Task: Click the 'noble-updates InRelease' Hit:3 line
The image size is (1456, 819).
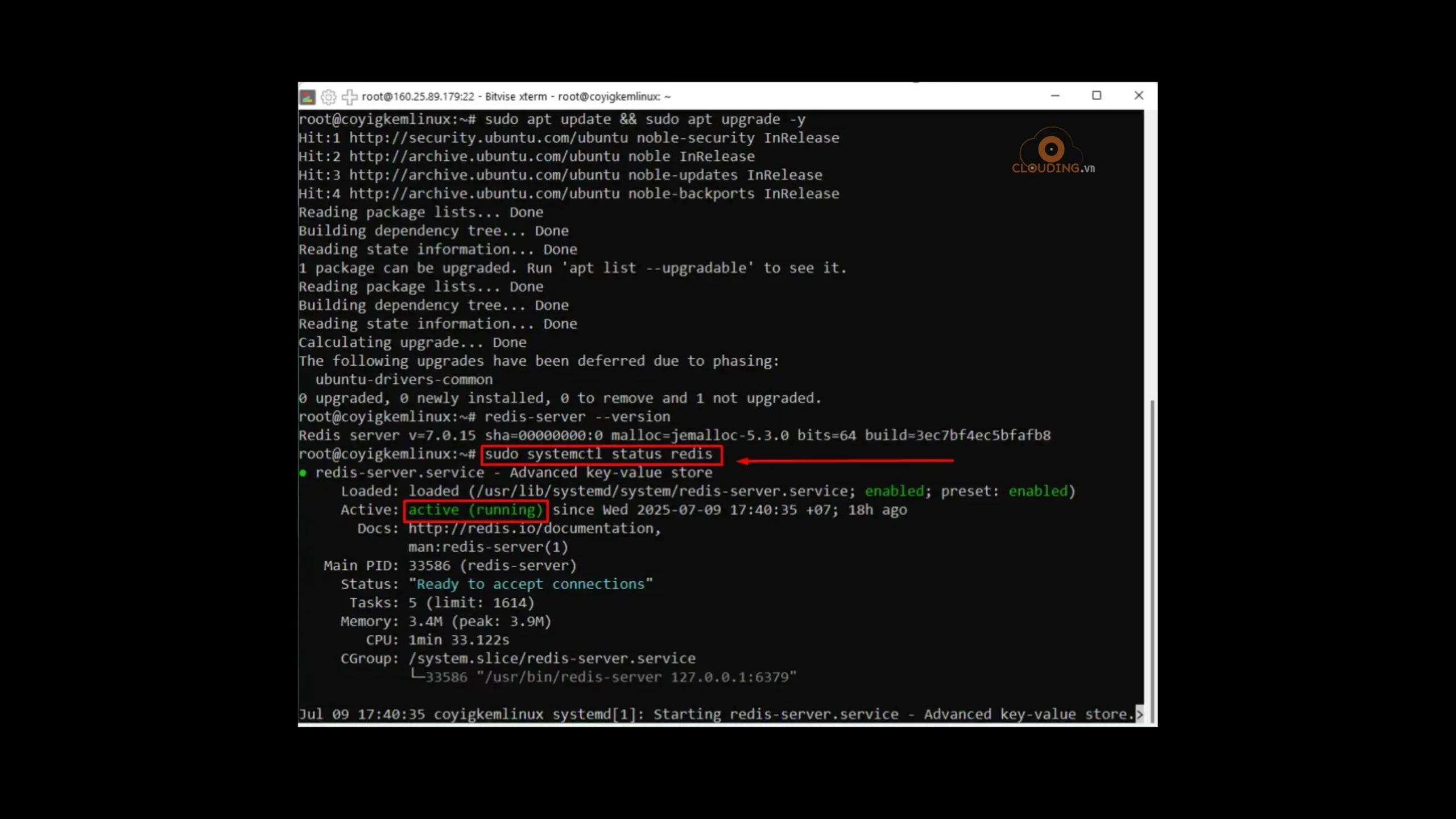Action: pyautogui.click(x=561, y=175)
